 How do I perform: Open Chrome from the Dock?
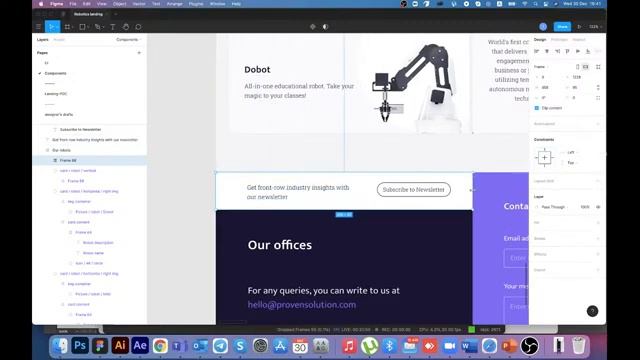pyautogui.click(x=160, y=346)
